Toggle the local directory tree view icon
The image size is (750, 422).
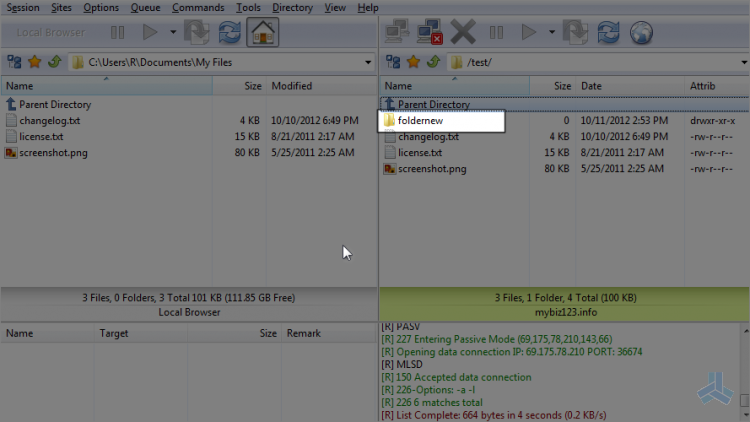[x=14, y=62]
